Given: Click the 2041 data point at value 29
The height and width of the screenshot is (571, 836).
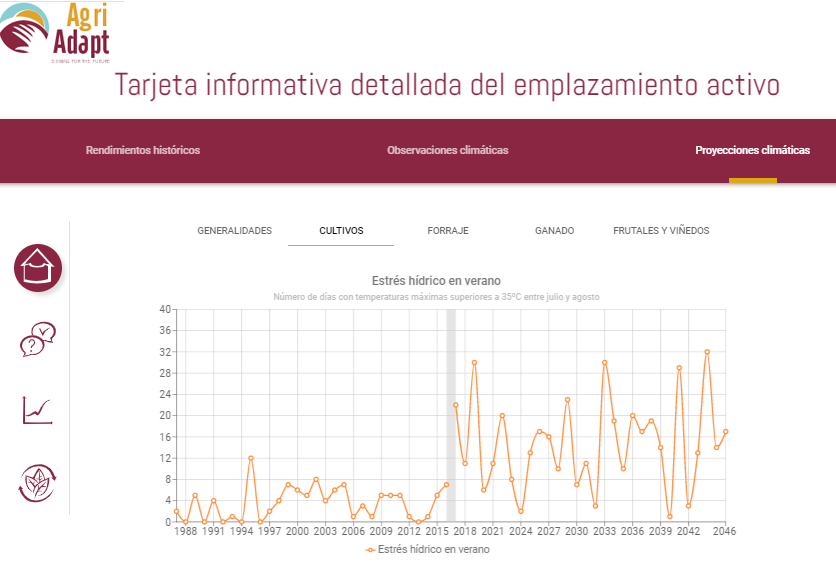Looking at the screenshot, I should (679, 368).
